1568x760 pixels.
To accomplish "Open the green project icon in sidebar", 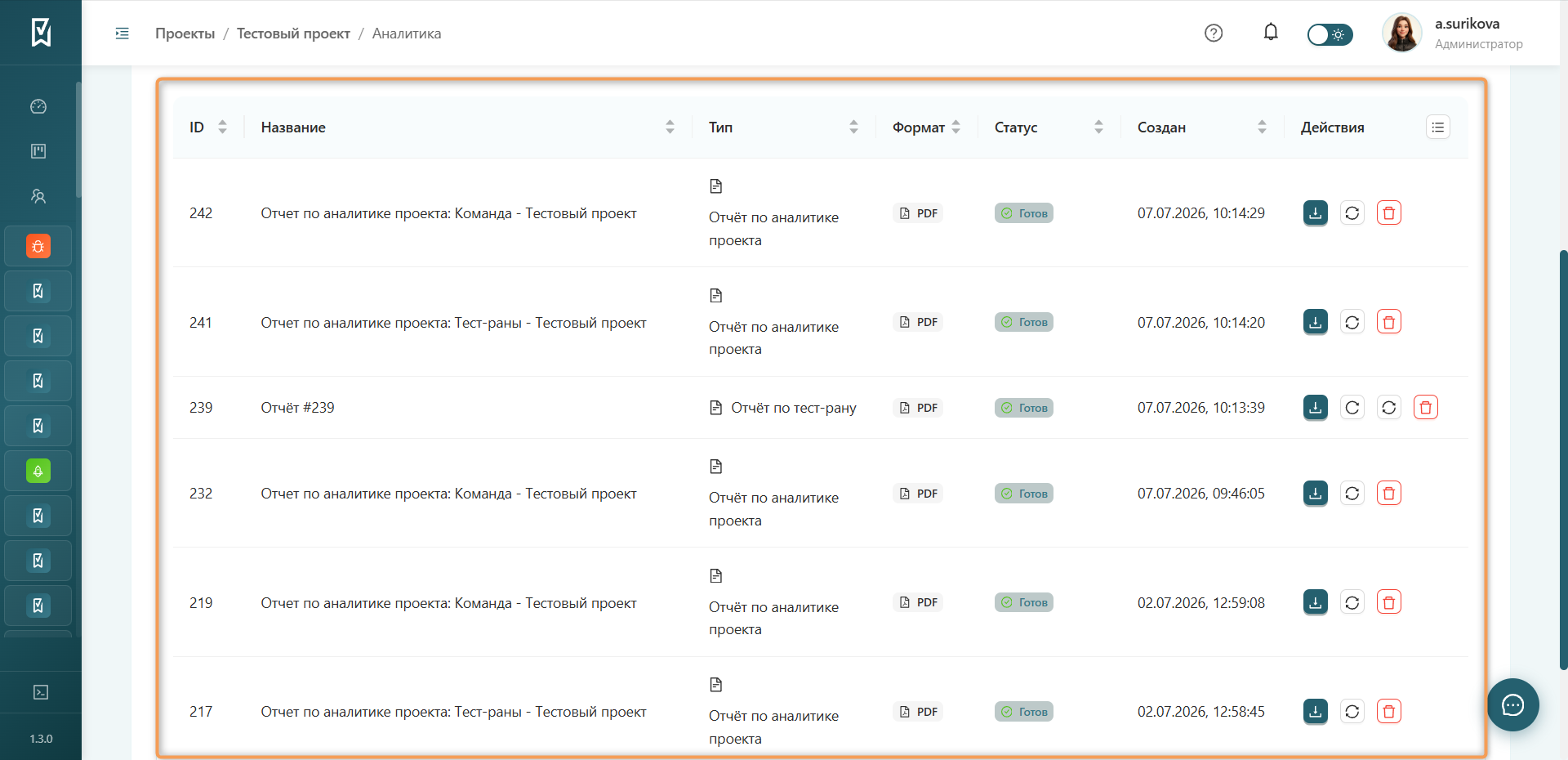I will click(x=38, y=471).
